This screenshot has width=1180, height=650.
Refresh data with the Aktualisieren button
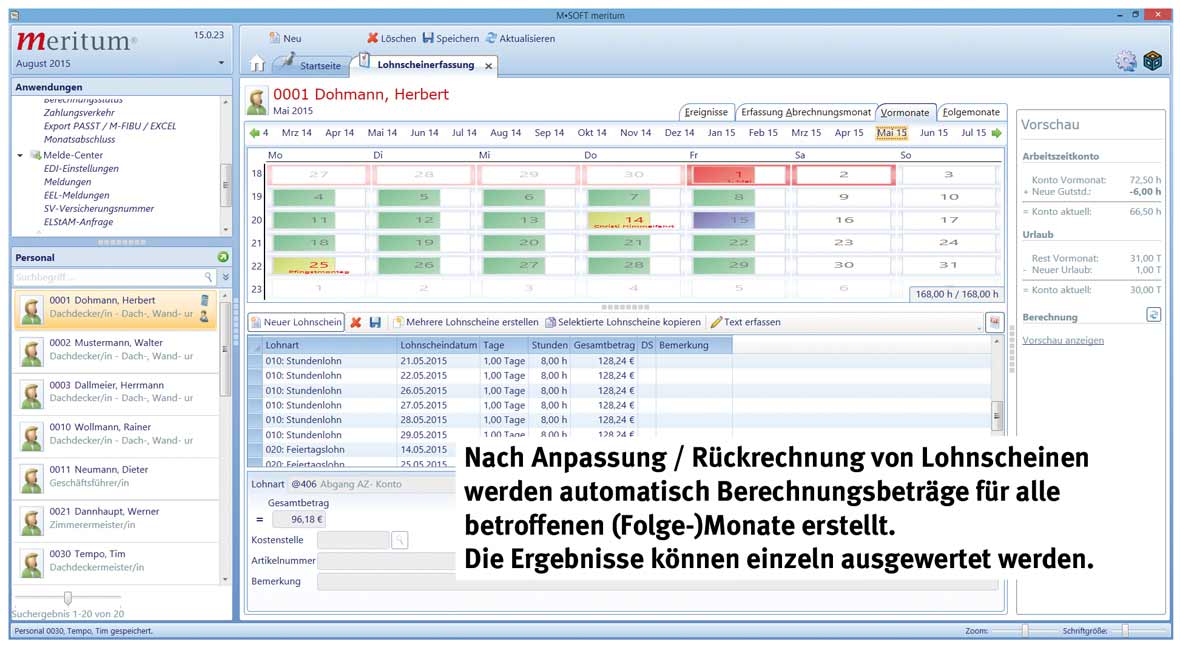click(x=491, y=38)
